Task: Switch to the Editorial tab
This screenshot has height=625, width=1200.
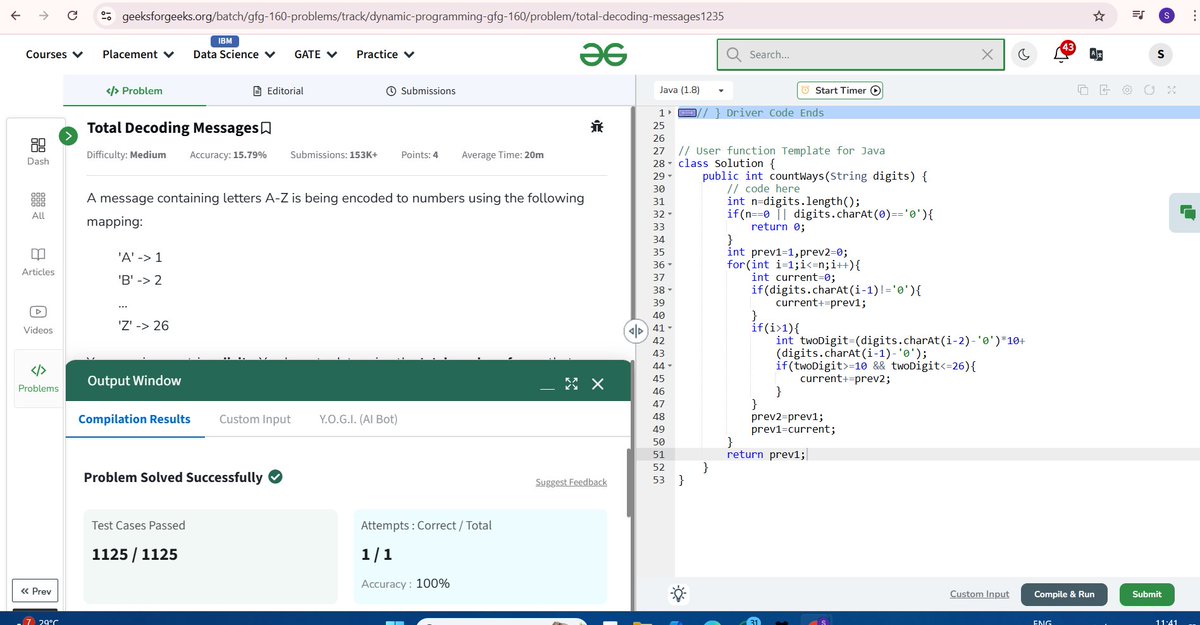Action: click(276, 90)
